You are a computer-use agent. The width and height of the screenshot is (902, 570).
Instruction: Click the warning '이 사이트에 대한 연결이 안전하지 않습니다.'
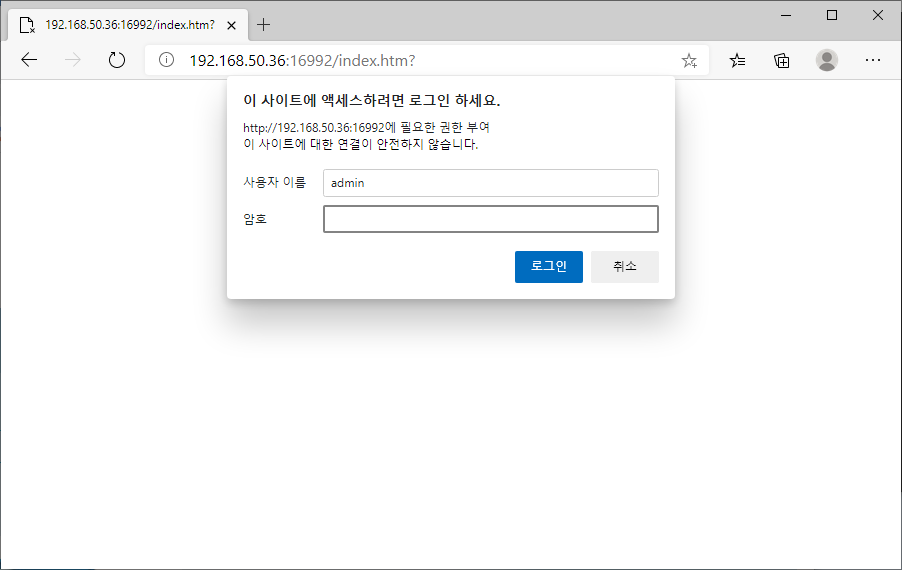pos(361,144)
